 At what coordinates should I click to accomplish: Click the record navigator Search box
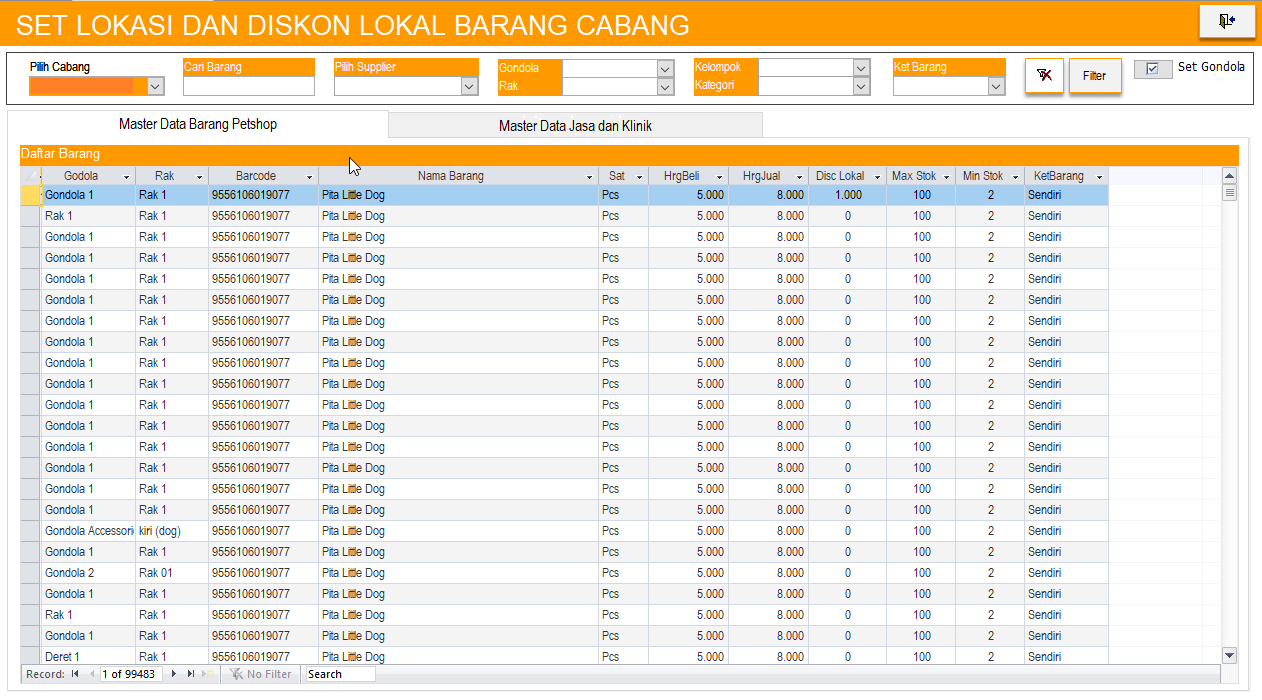coord(340,675)
